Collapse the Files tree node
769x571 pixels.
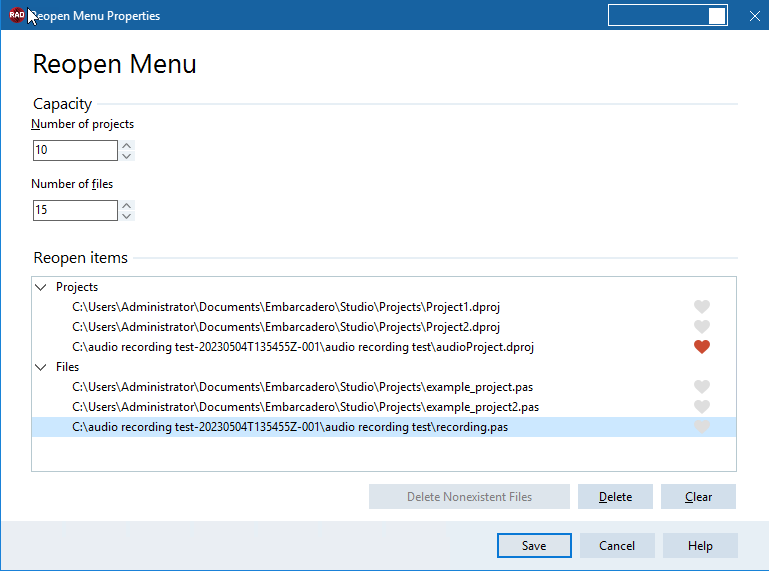point(41,367)
